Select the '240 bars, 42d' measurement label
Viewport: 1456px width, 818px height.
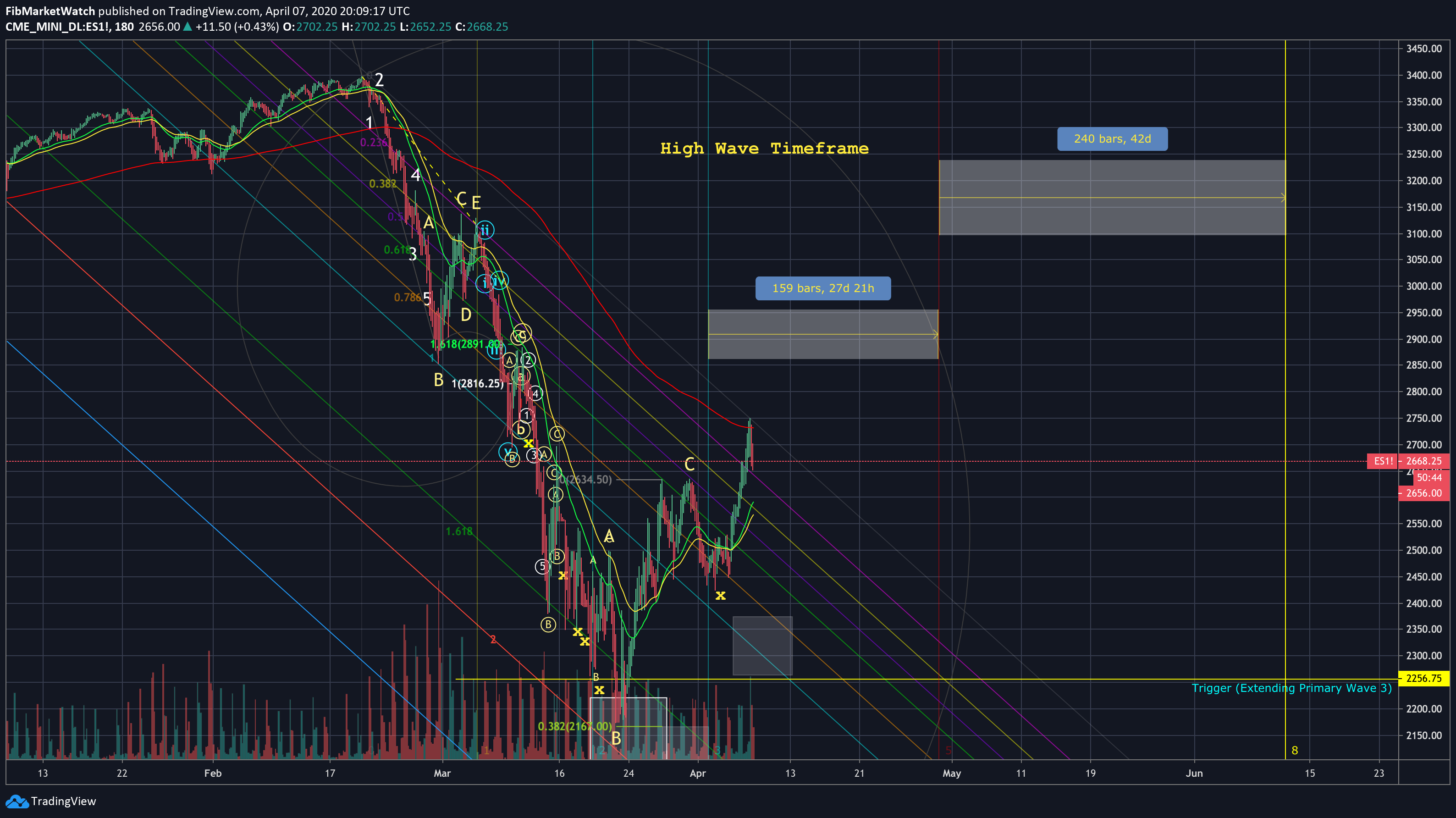tap(1112, 139)
